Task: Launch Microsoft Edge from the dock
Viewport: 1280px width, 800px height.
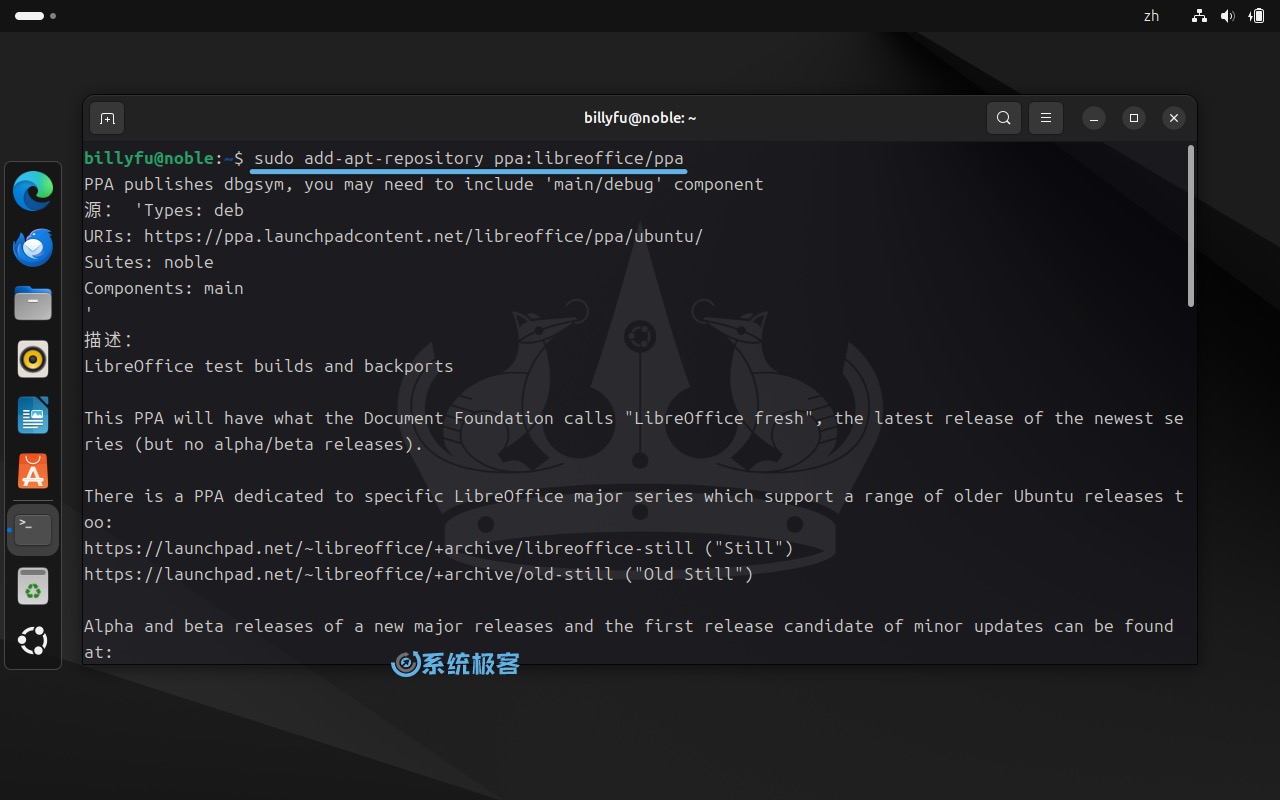Action: click(x=33, y=191)
